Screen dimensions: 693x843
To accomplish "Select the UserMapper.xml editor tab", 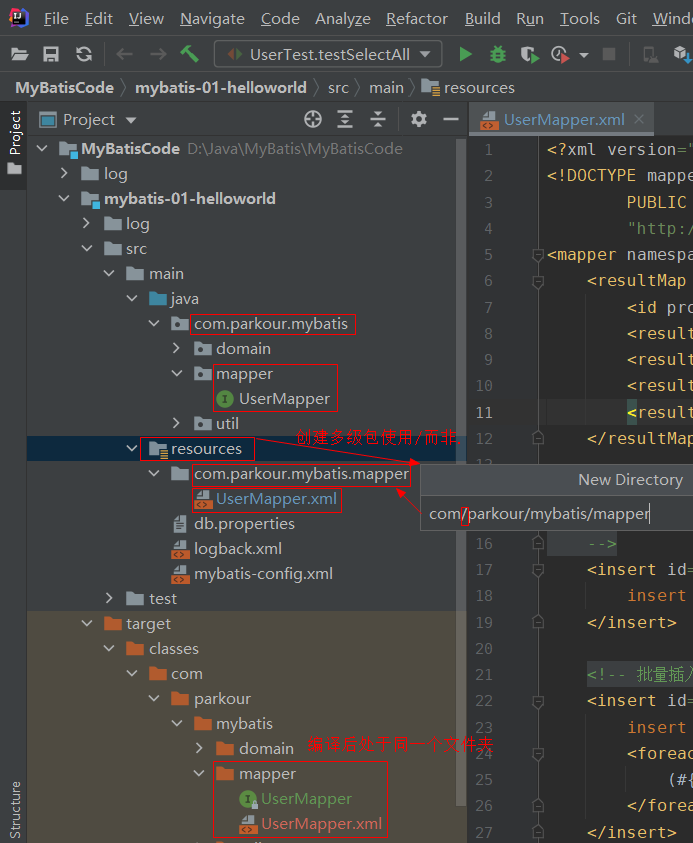I will pos(563,119).
